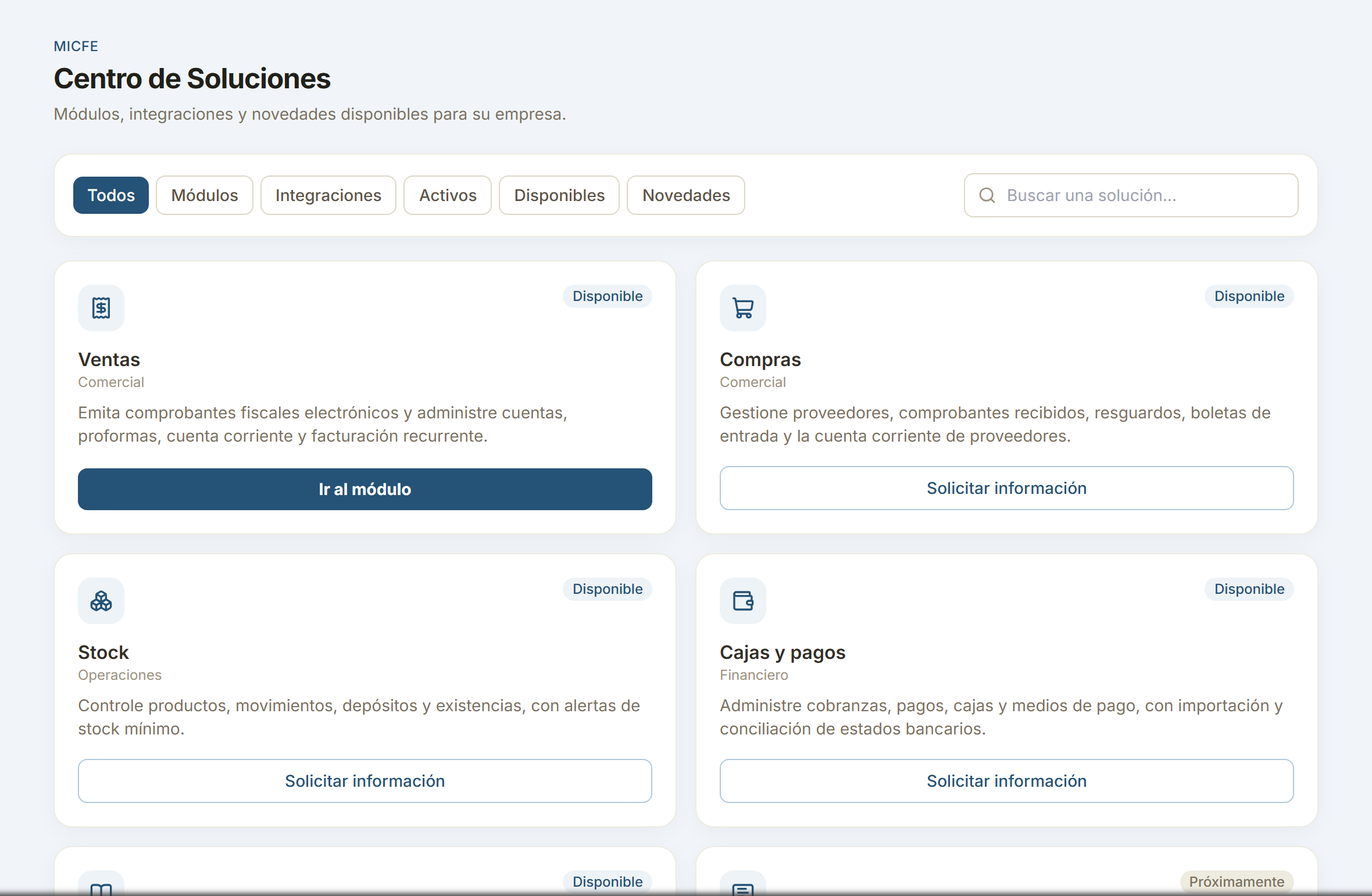The height and width of the screenshot is (896, 1372).
Task: Click Solicitar información for Cajas y pagos
Action: [1007, 781]
